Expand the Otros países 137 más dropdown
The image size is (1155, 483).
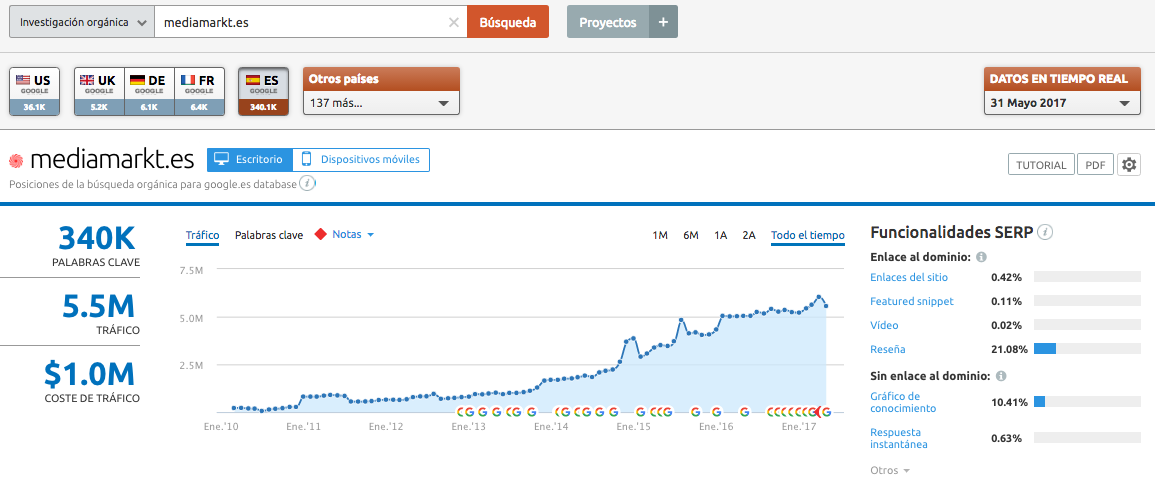[x=381, y=103]
